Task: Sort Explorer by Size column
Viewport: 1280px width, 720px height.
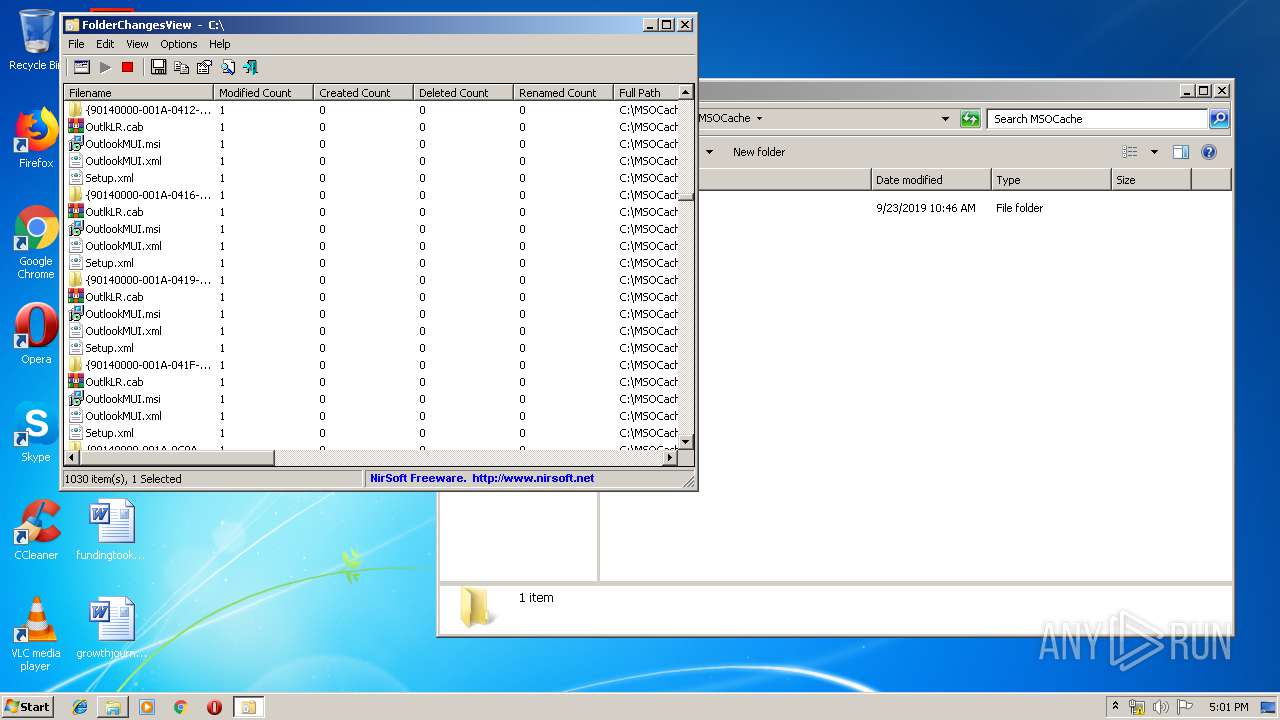Action: [1151, 180]
